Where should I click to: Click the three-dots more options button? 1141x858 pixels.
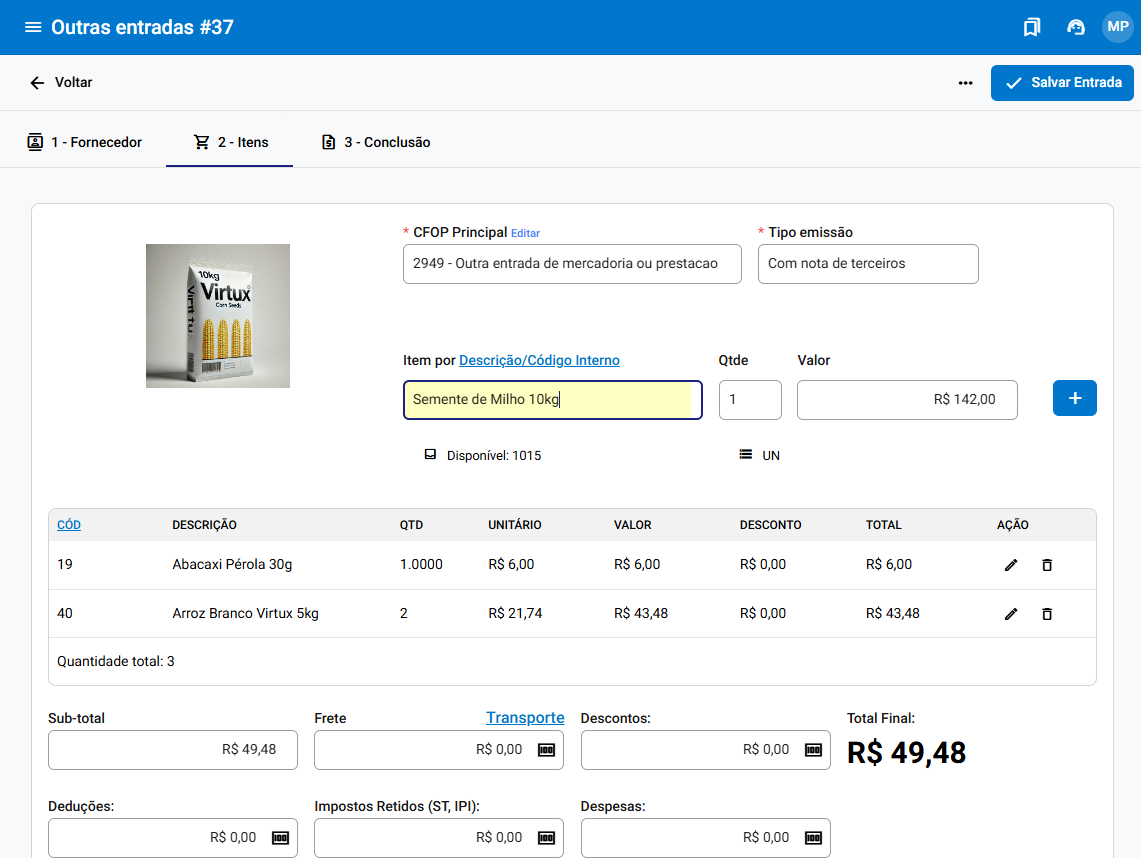(x=965, y=83)
